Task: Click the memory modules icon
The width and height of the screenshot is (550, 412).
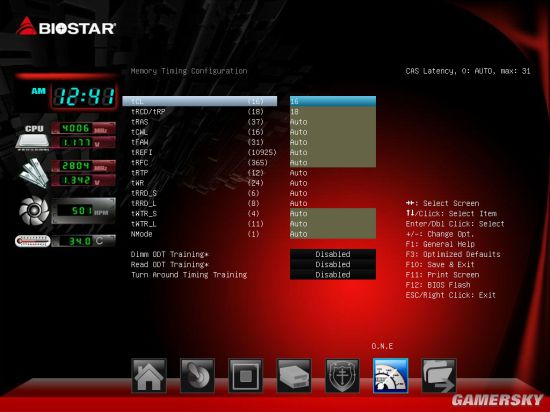Action: (x=34, y=173)
